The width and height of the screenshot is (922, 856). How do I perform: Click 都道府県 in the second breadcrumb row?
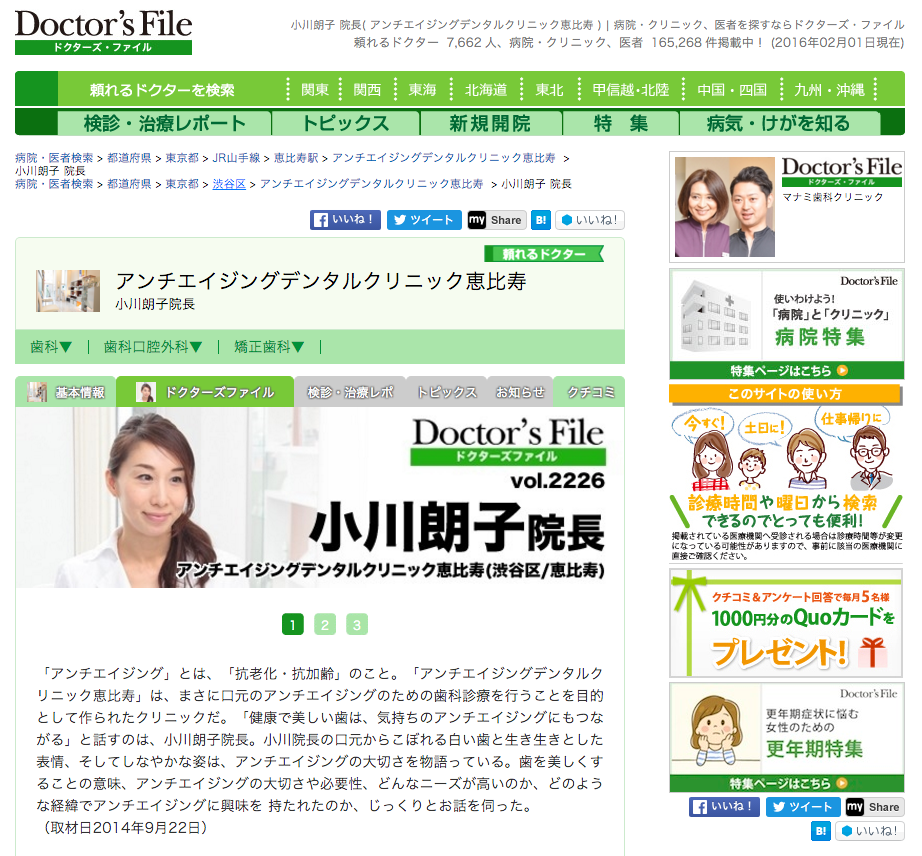pyautogui.click(x=129, y=184)
